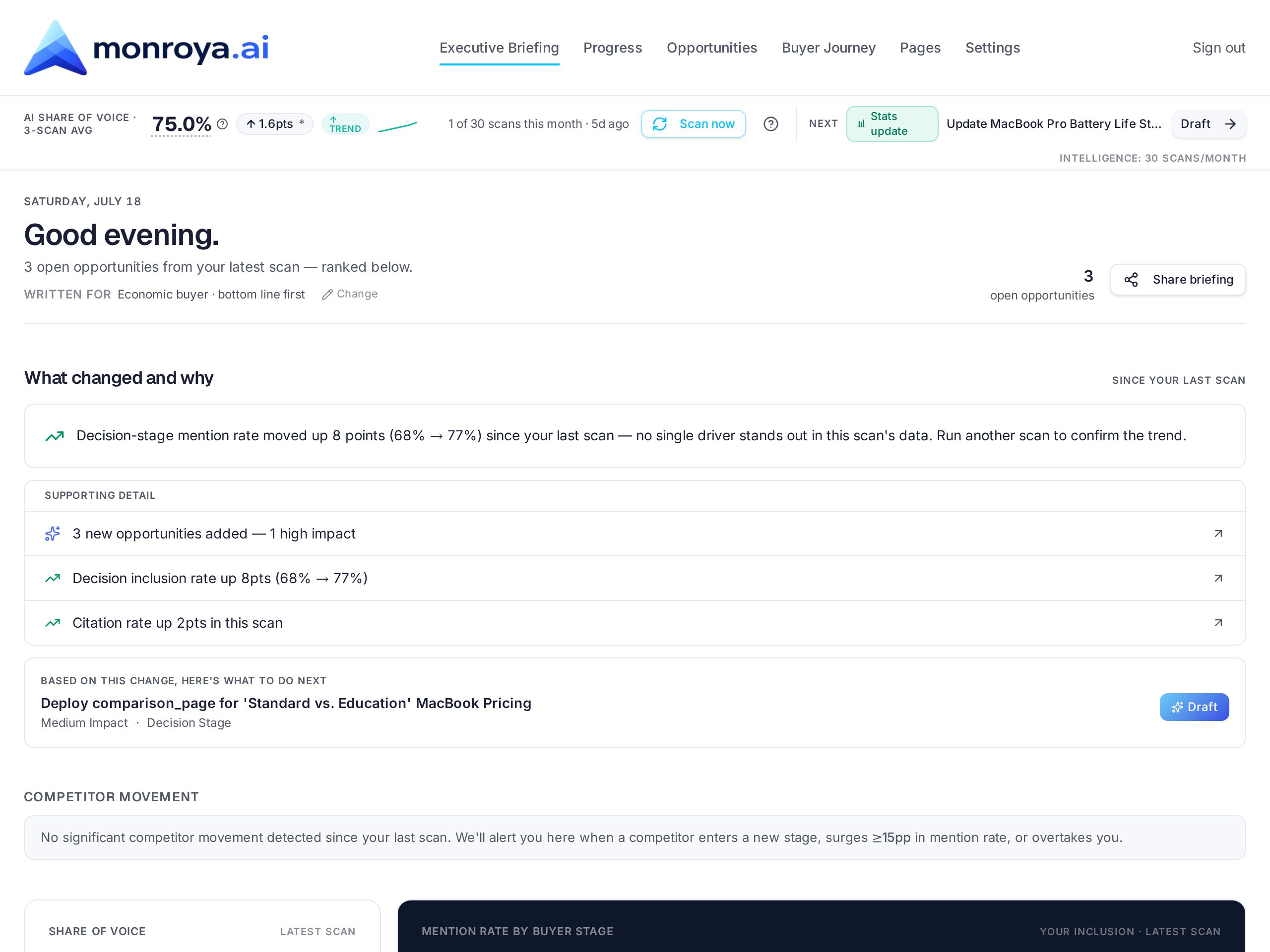The image size is (1270, 952).
Task: Click the 1.6pts change badge
Action: 274,124
